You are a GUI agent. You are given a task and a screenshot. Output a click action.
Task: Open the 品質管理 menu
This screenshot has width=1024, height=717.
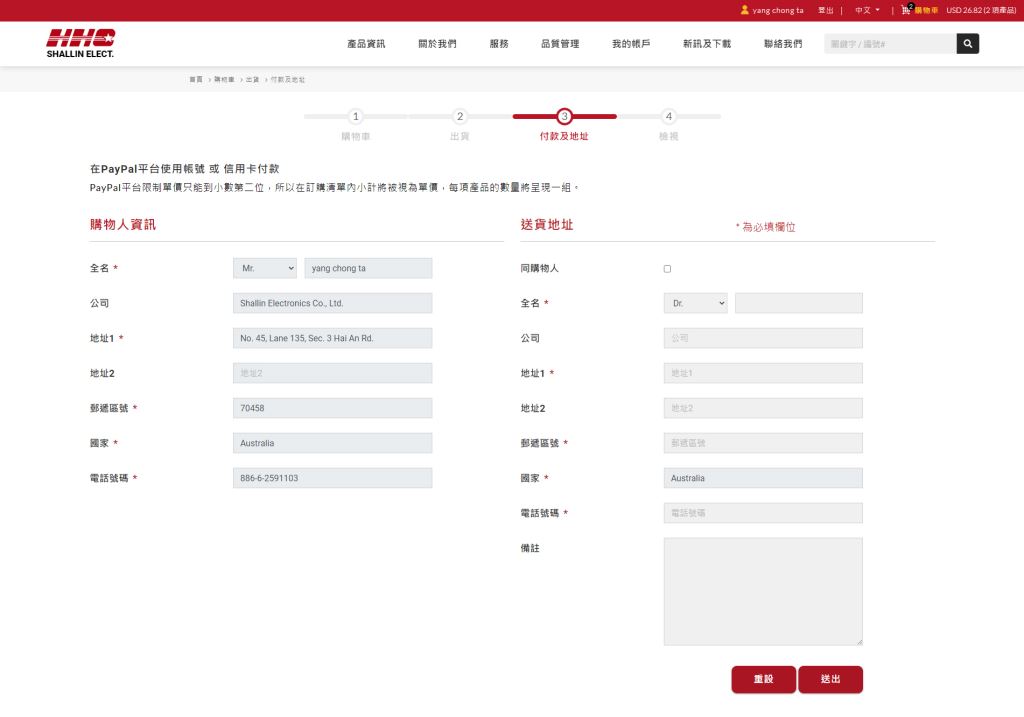click(560, 44)
